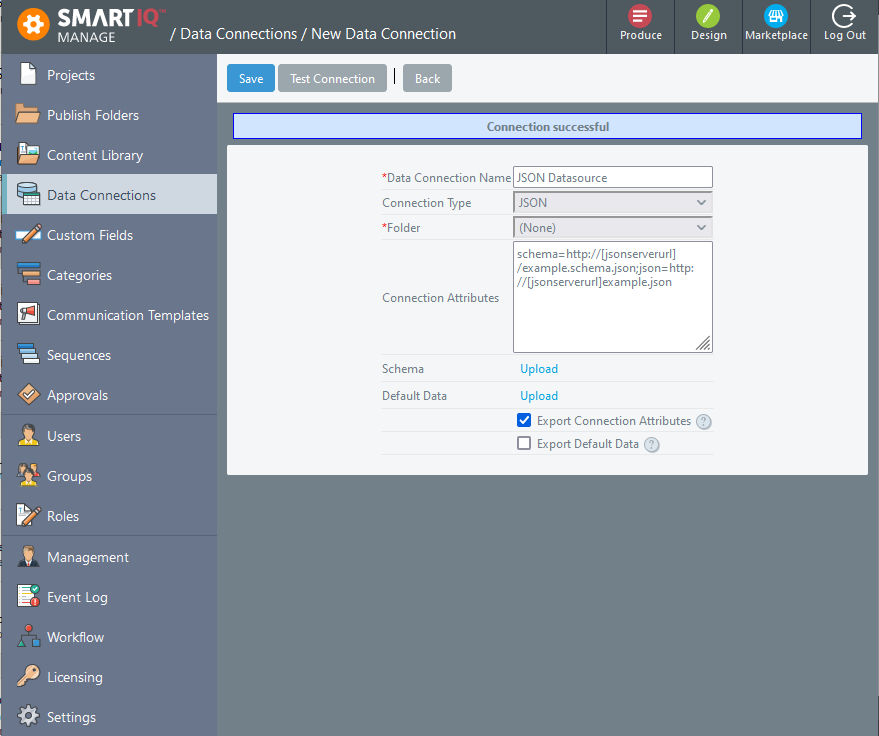Open Approvals in the sidebar
Viewport: 879px width, 736px height.
coord(77,395)
